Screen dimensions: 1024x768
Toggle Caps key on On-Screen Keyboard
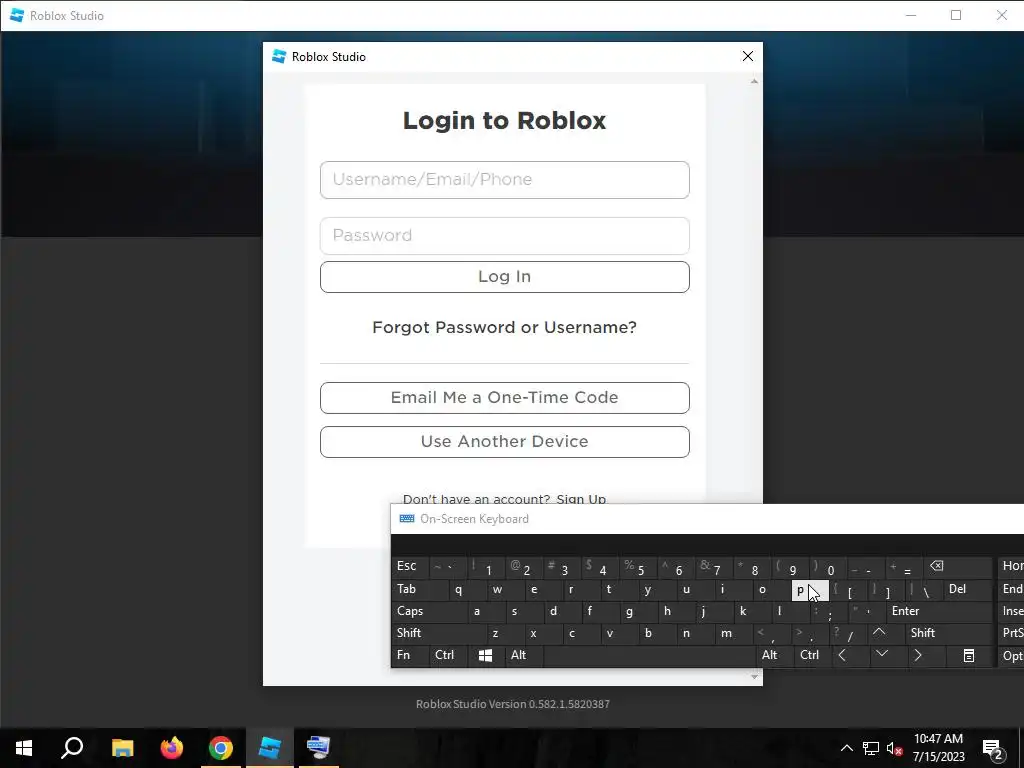(x=429, y=611)
